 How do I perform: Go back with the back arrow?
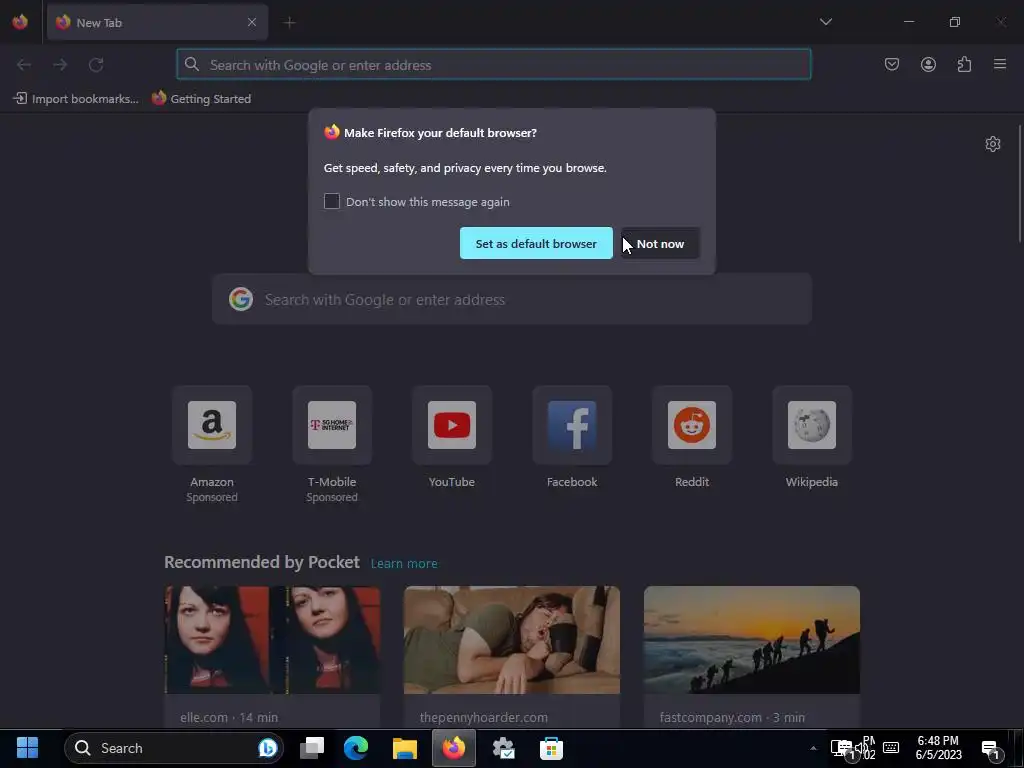coord(24,65)
